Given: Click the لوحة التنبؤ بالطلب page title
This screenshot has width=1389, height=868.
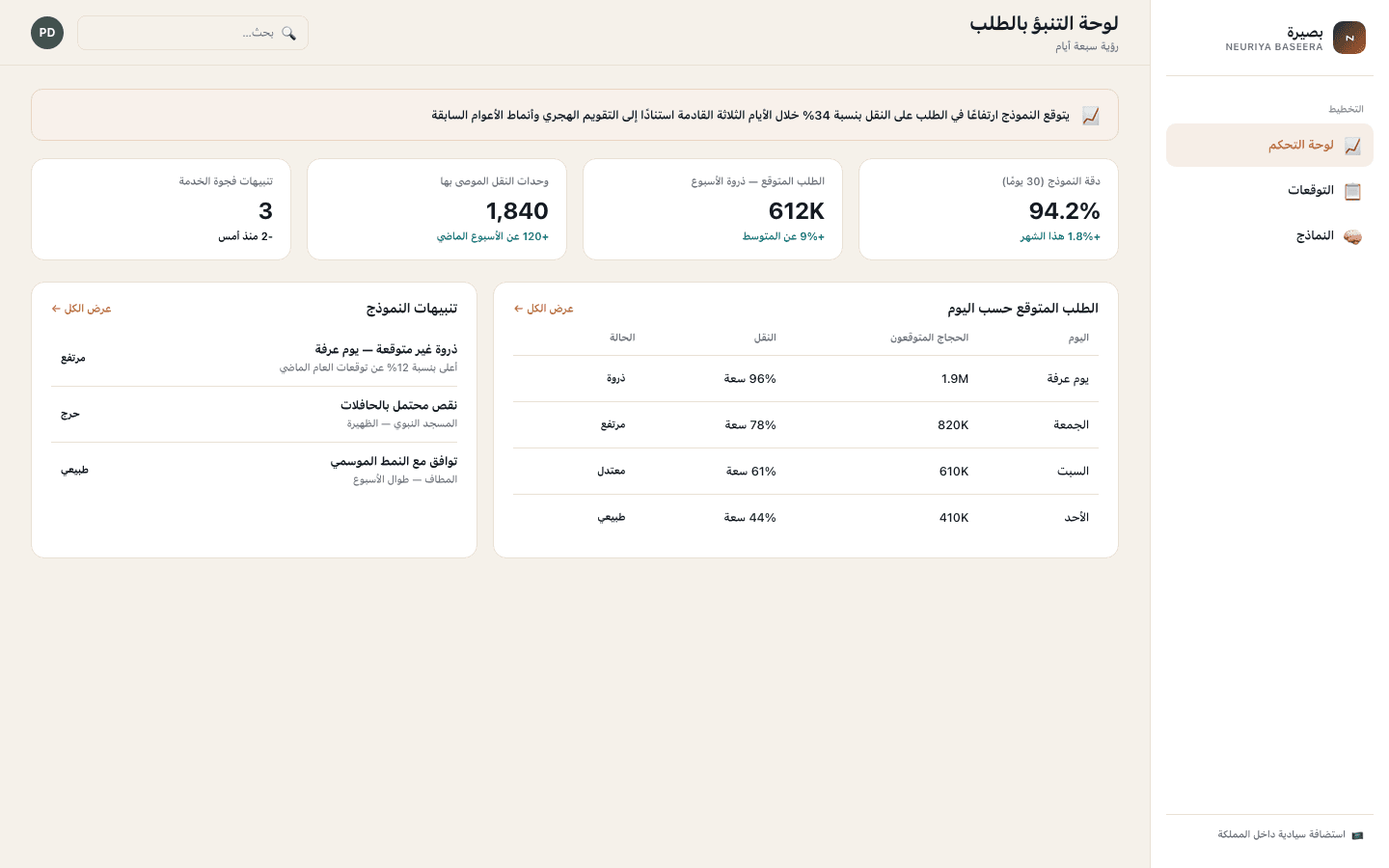Looking at the screenshot, I should (1045, 24).
